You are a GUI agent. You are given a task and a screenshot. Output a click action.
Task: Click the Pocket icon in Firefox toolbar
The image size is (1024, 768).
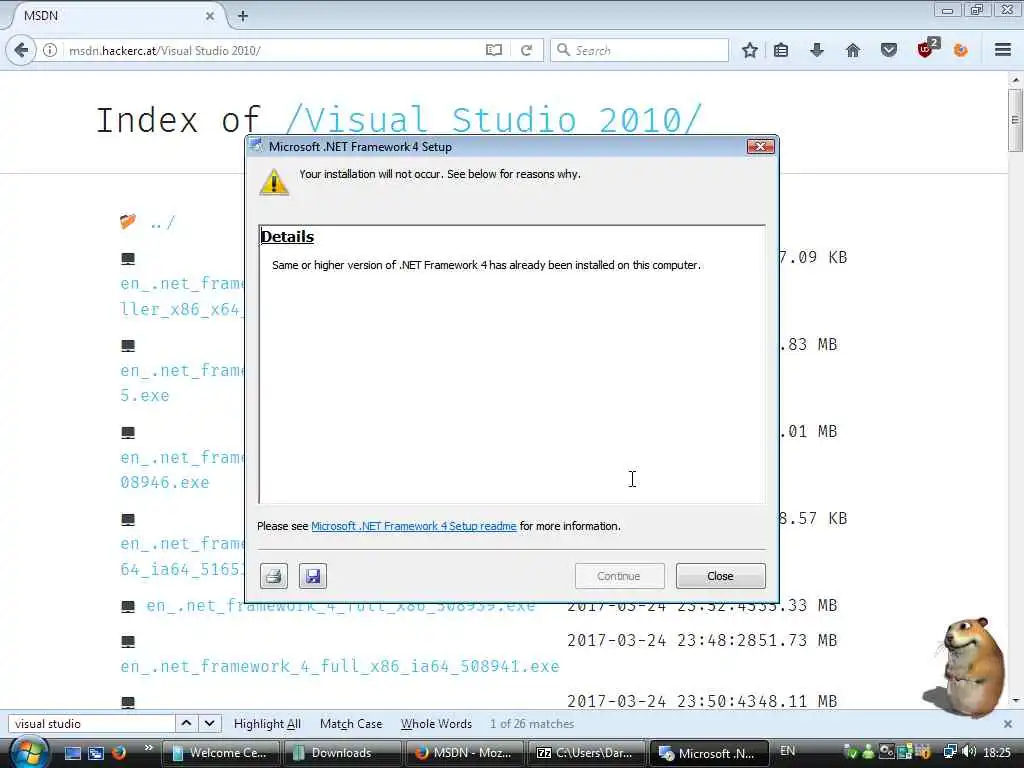[889, 50]
